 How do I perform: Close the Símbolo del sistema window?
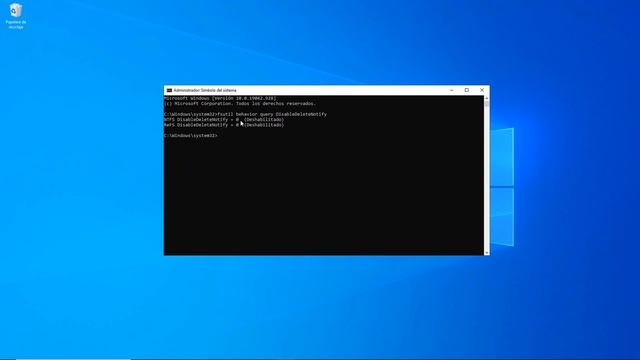click(482, 90)
